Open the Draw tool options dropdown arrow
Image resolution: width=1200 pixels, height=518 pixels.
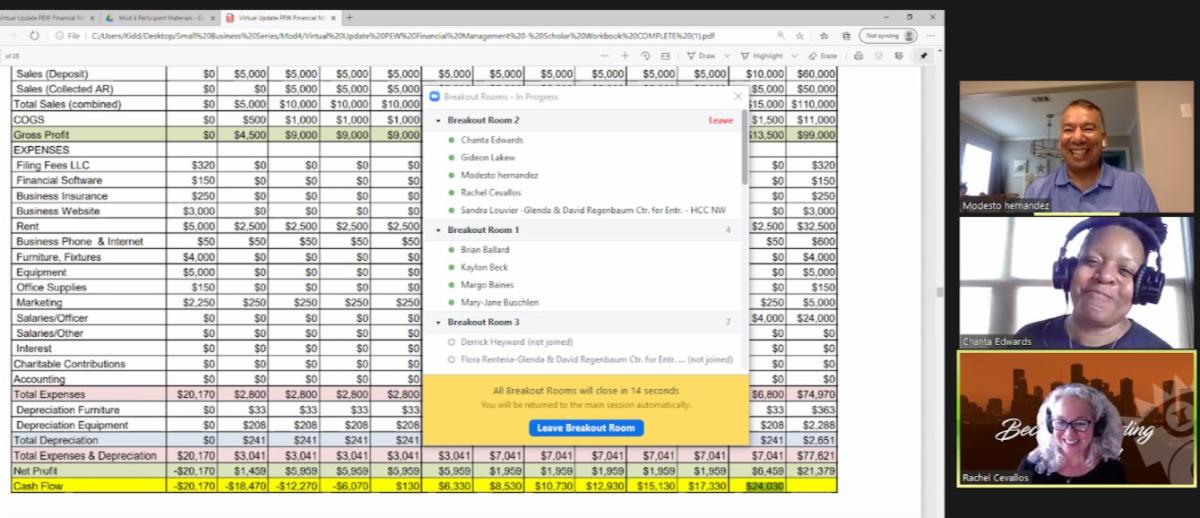pos(729,56)
